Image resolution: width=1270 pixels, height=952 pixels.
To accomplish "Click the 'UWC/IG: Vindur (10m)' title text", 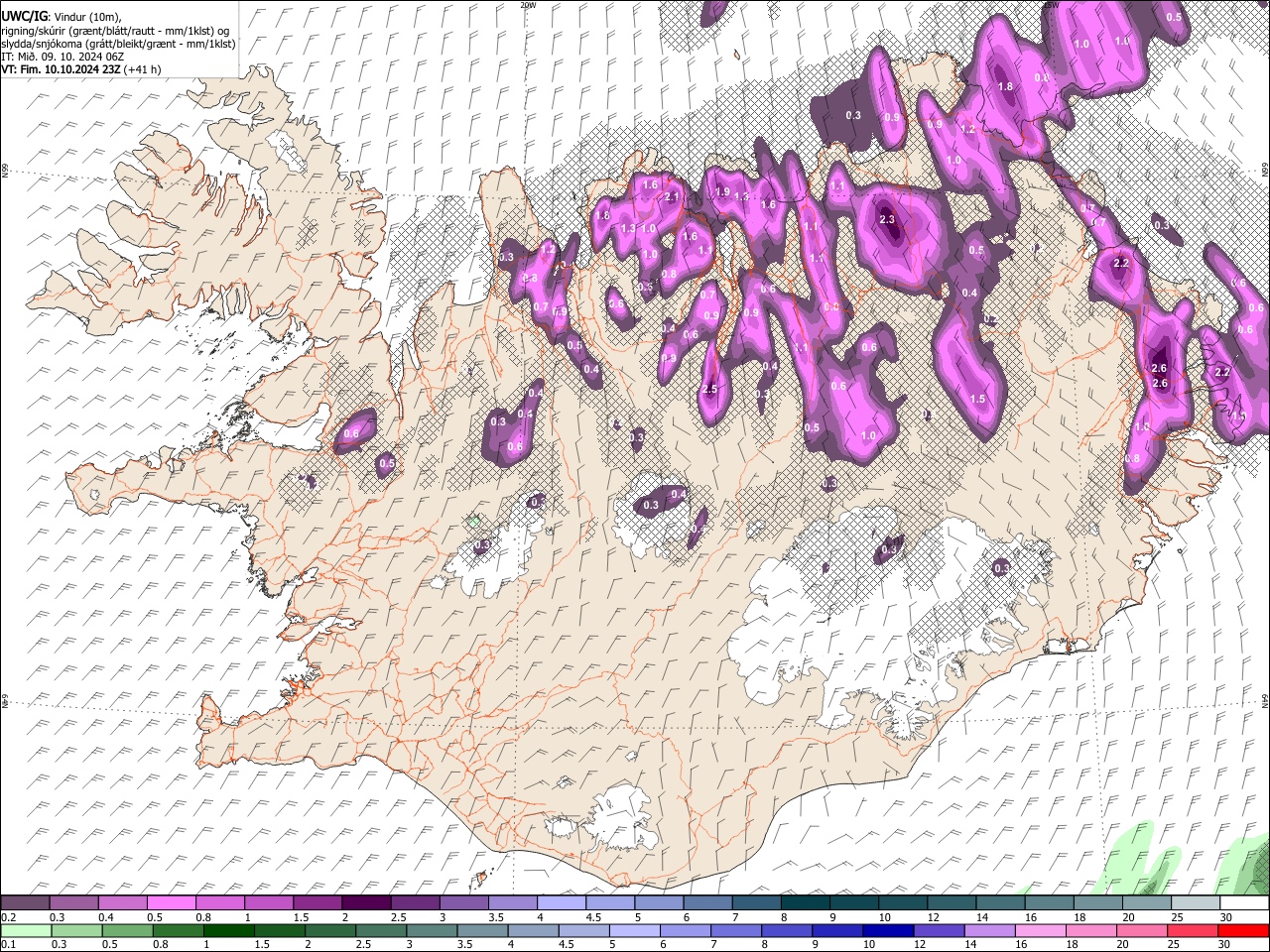I will [62, 17].
